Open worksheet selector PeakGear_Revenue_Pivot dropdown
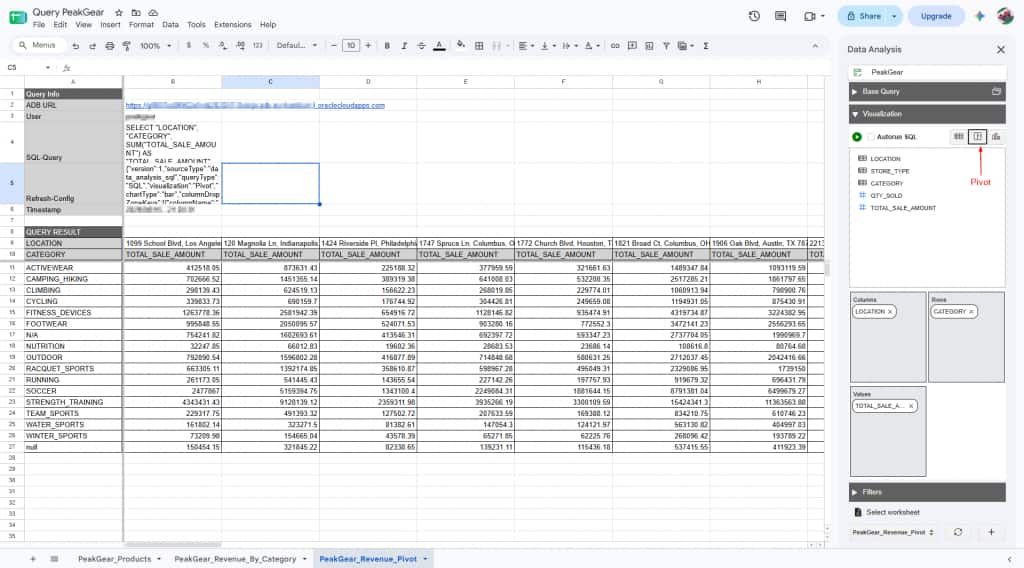Viewport: 1024px width, 568px height. click(893, 533)
